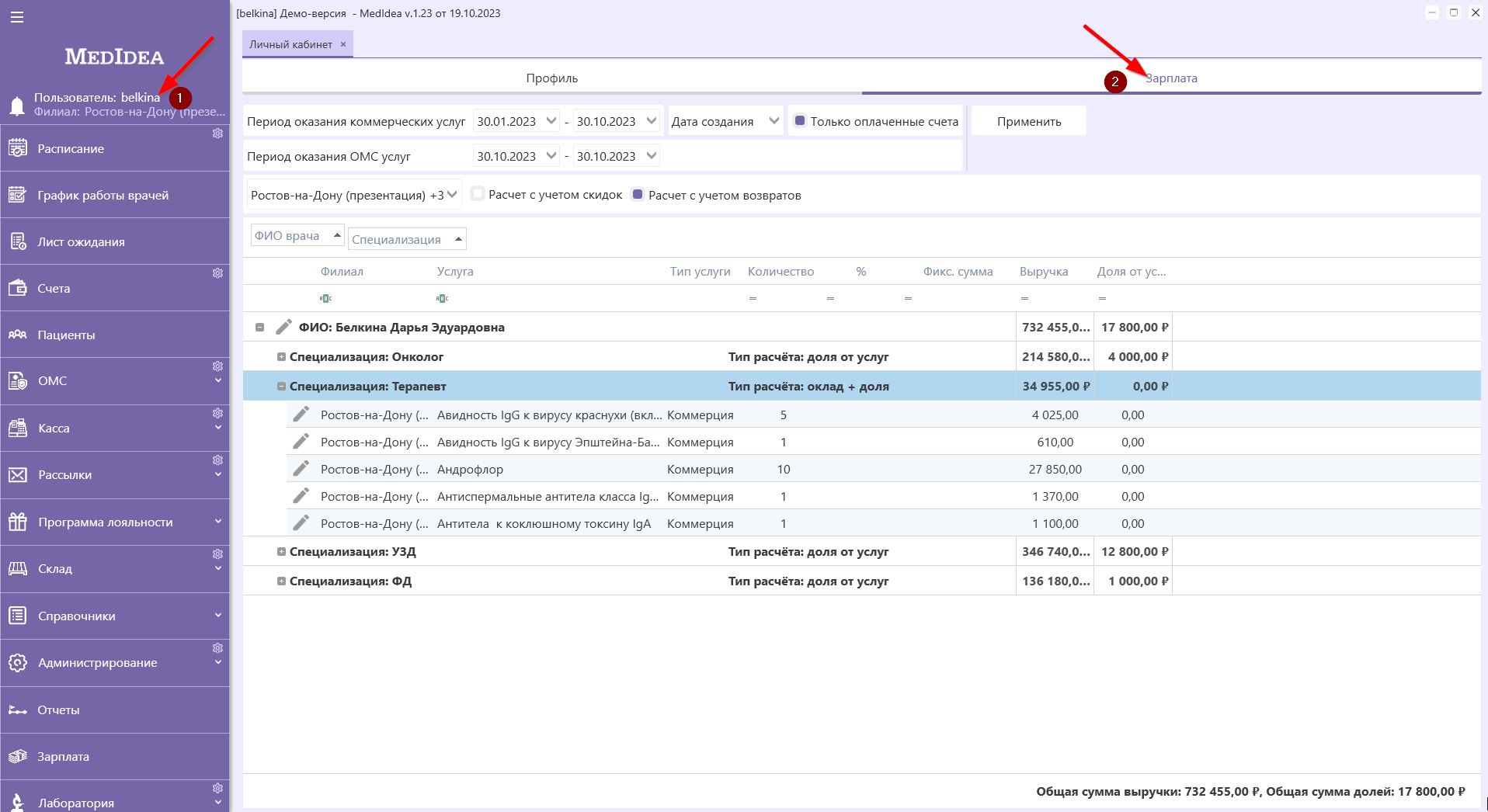1488x812 pixels.
Task: Open the Склад warehouse icon
Action: click(x=17, y=569)
